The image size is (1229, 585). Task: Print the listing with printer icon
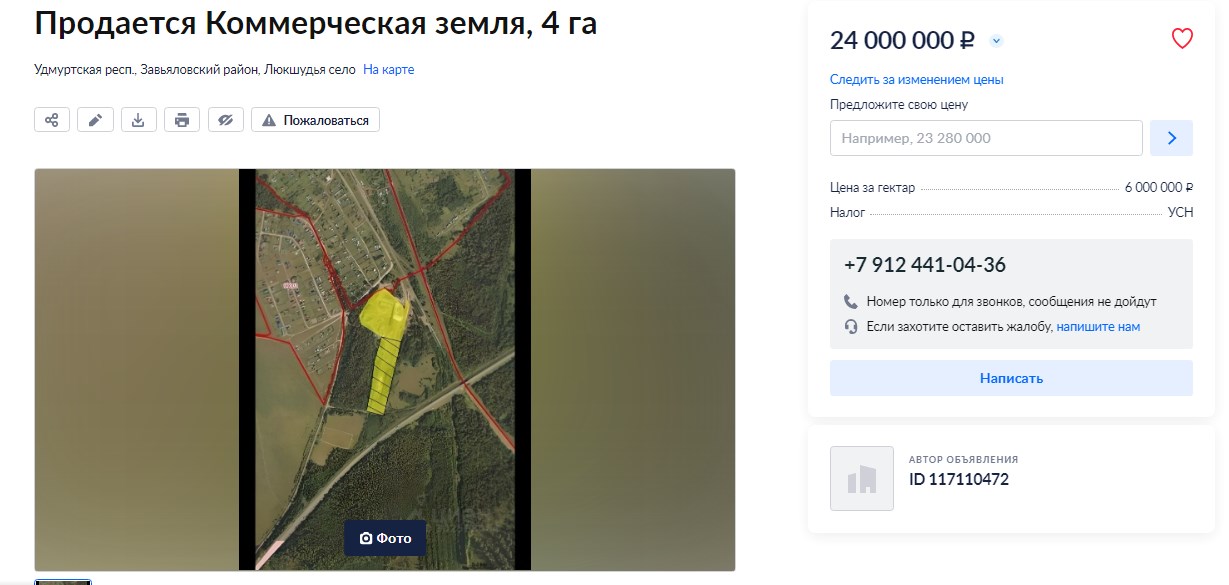[182, 120]
